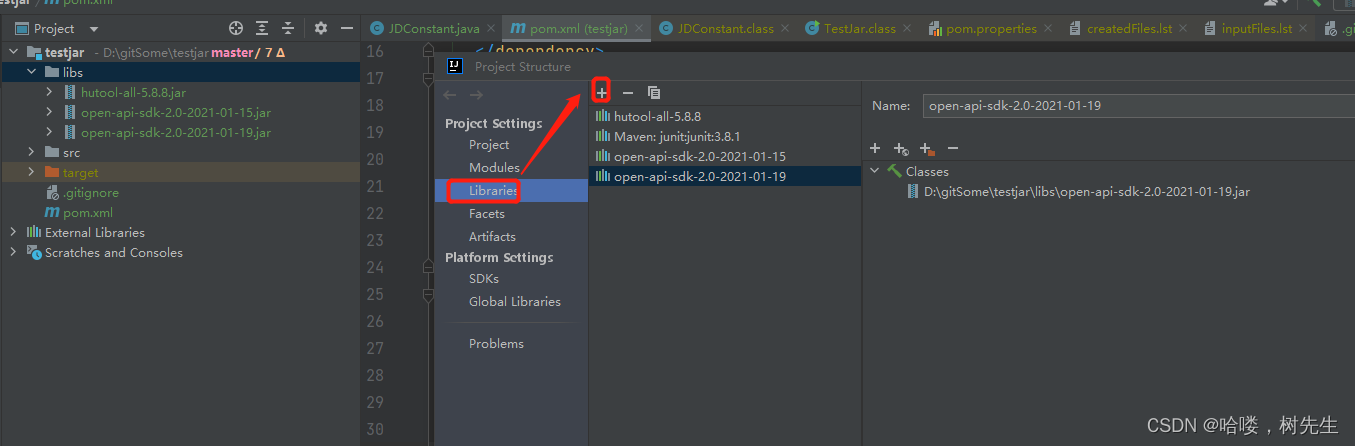Open Project panel gear options
This screenshot has height=446, width=1355.
[x=321, y=29]
